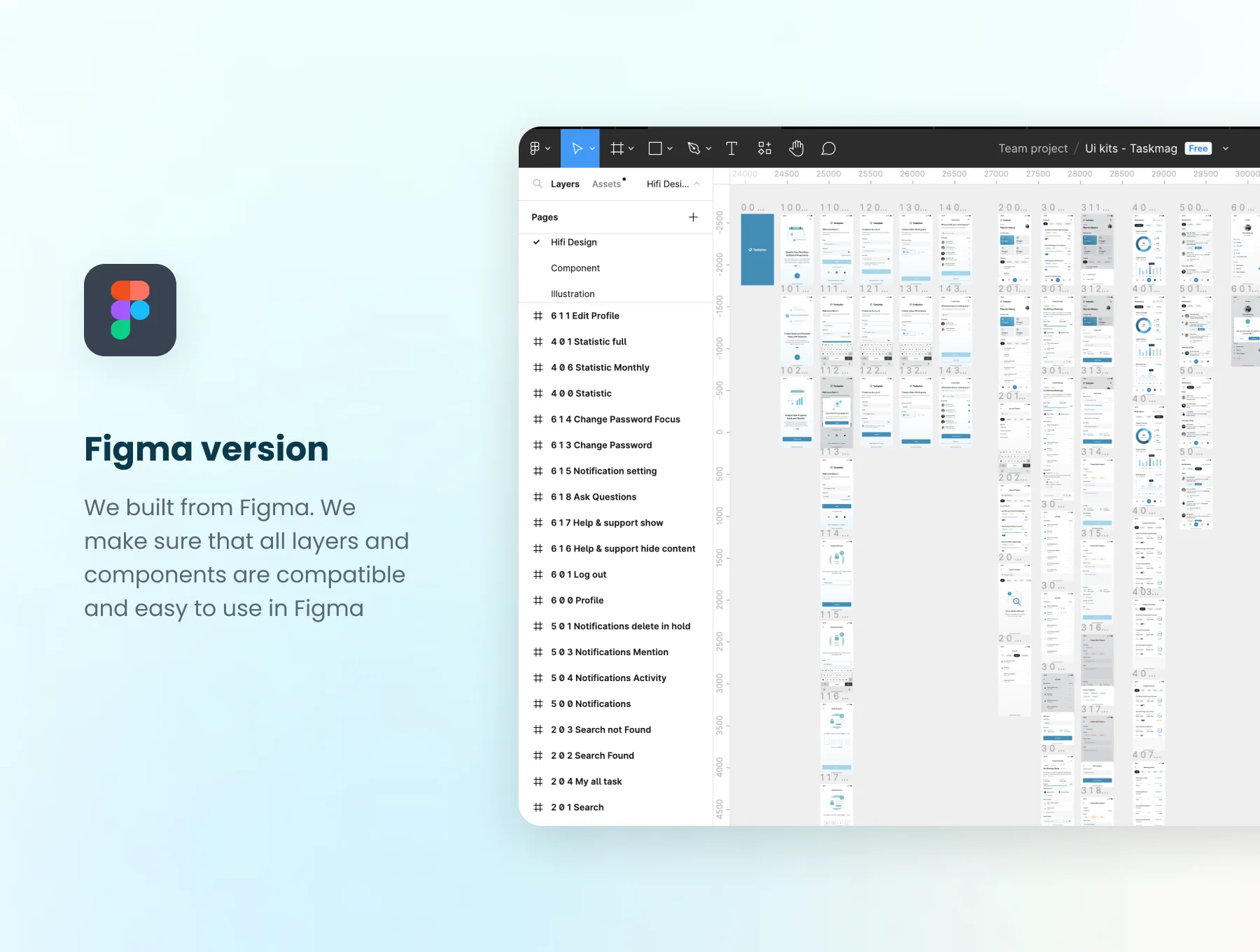
Task: Collapse pages list via Hifi Desi... dropdown
Action: pos(673,184)
